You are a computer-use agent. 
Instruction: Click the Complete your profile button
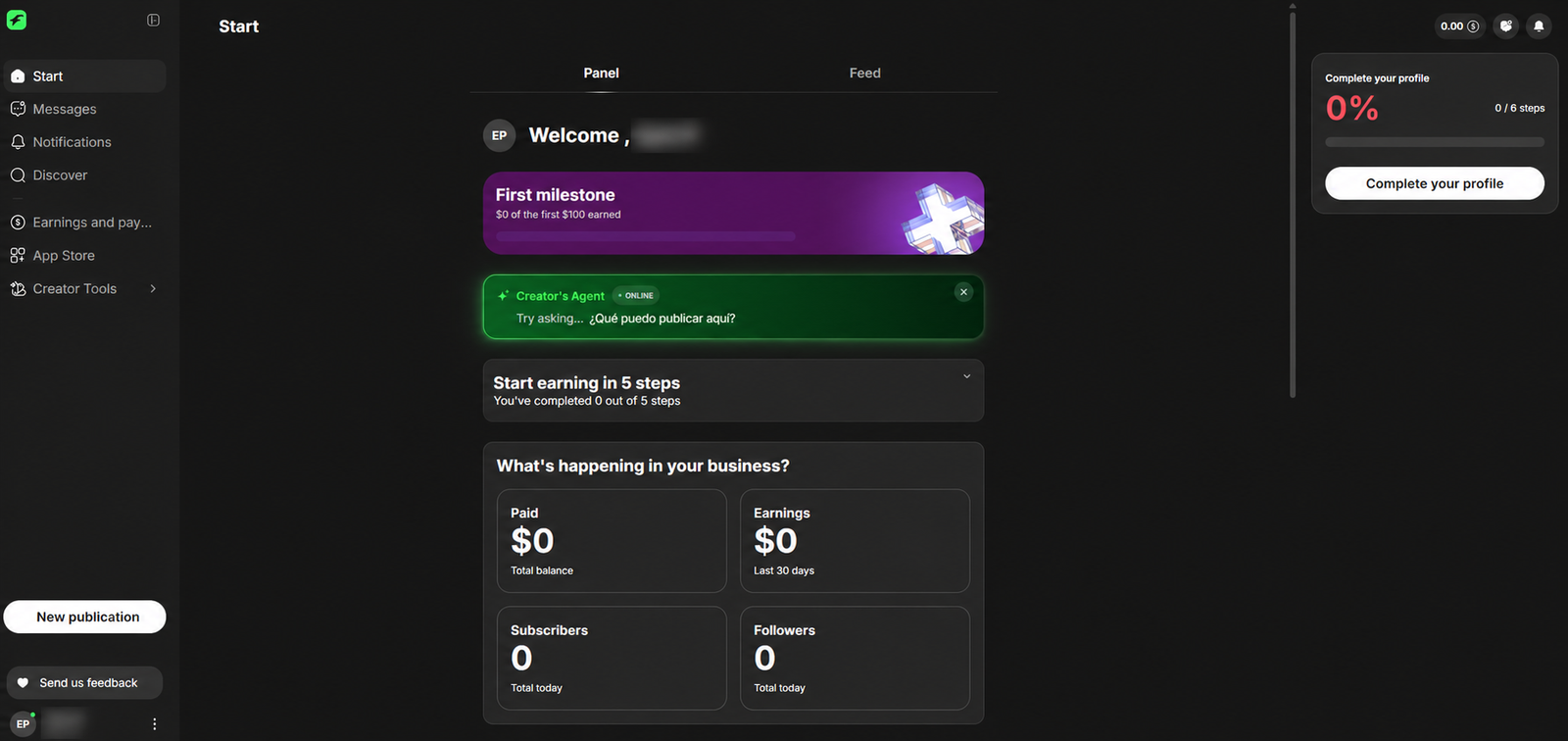coord(1435,183)
